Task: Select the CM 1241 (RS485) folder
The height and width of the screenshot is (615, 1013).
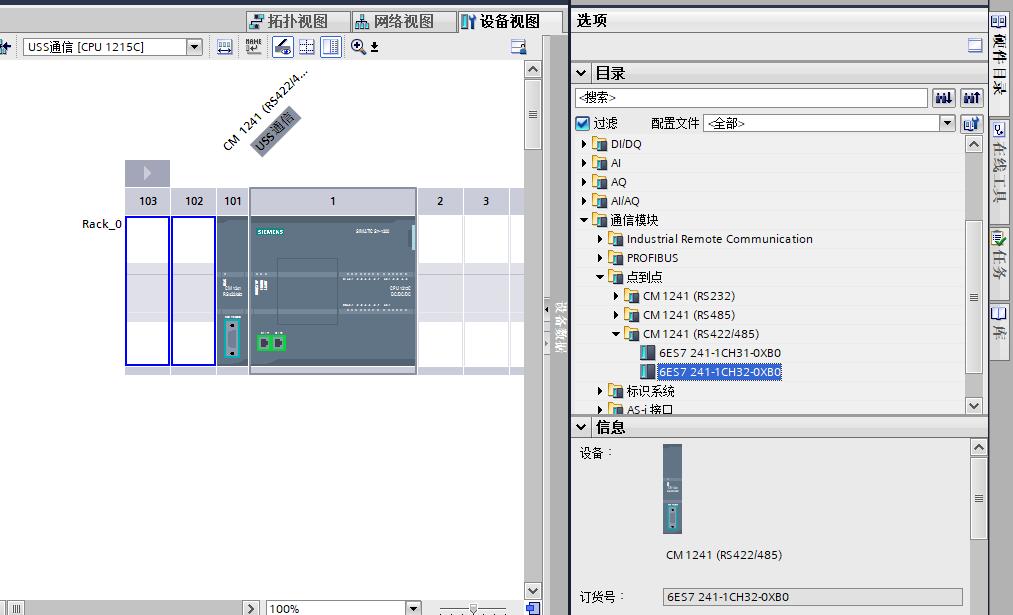Action: click(689, 315)
